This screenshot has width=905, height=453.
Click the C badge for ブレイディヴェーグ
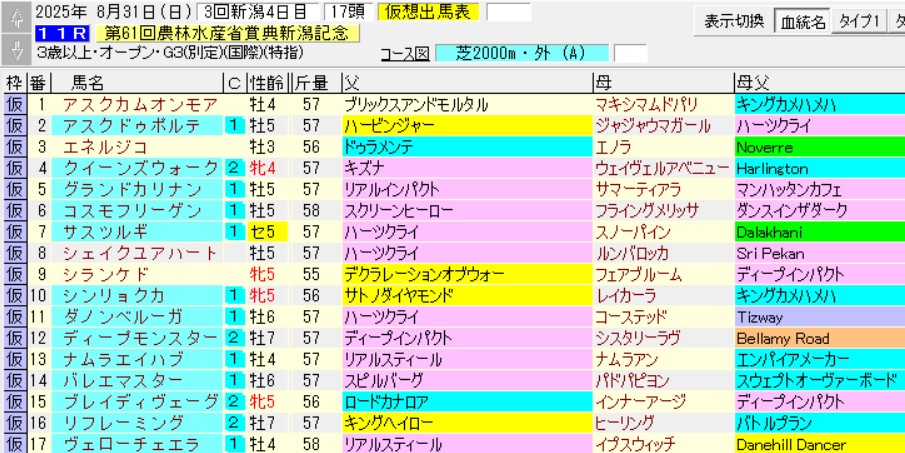pyautogui.click(x=232, y=402)
